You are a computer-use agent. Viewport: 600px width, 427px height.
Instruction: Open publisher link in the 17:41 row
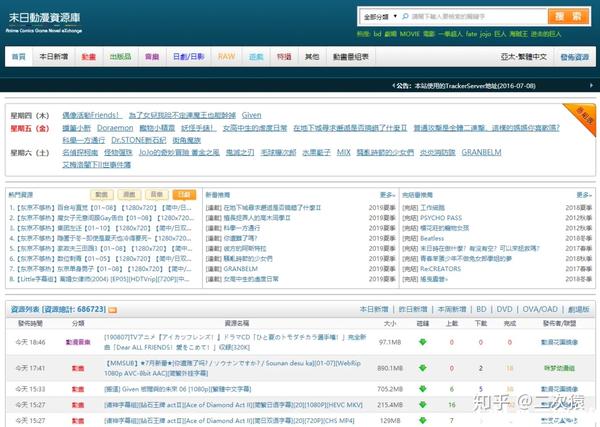pos(559,368)
